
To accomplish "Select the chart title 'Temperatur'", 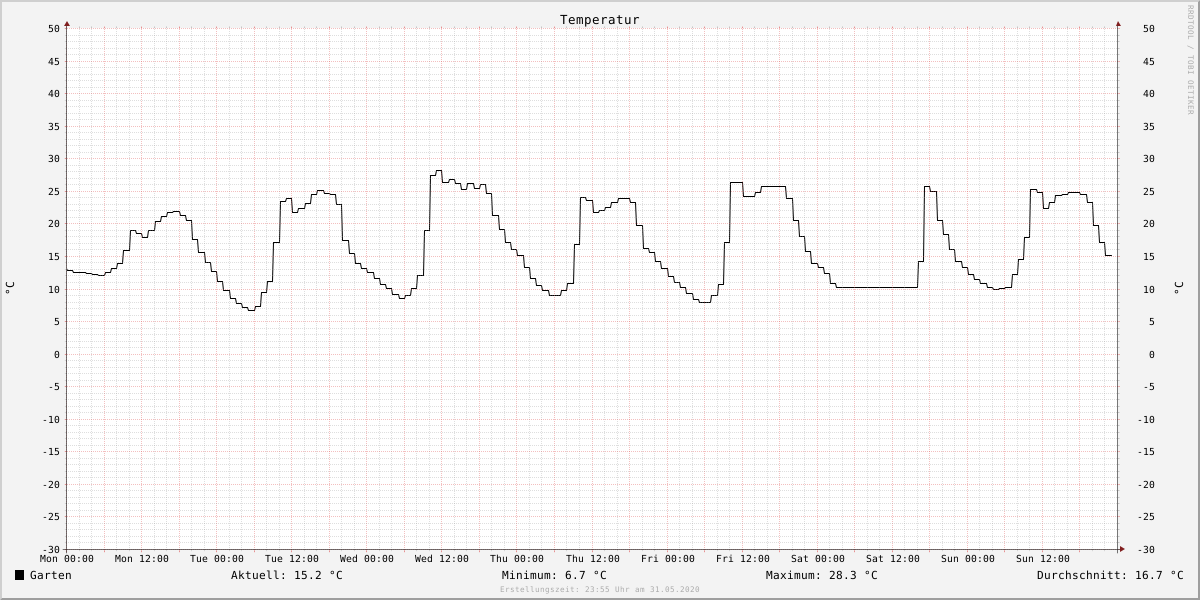I will pyautogui.click(x=600, y=20).
